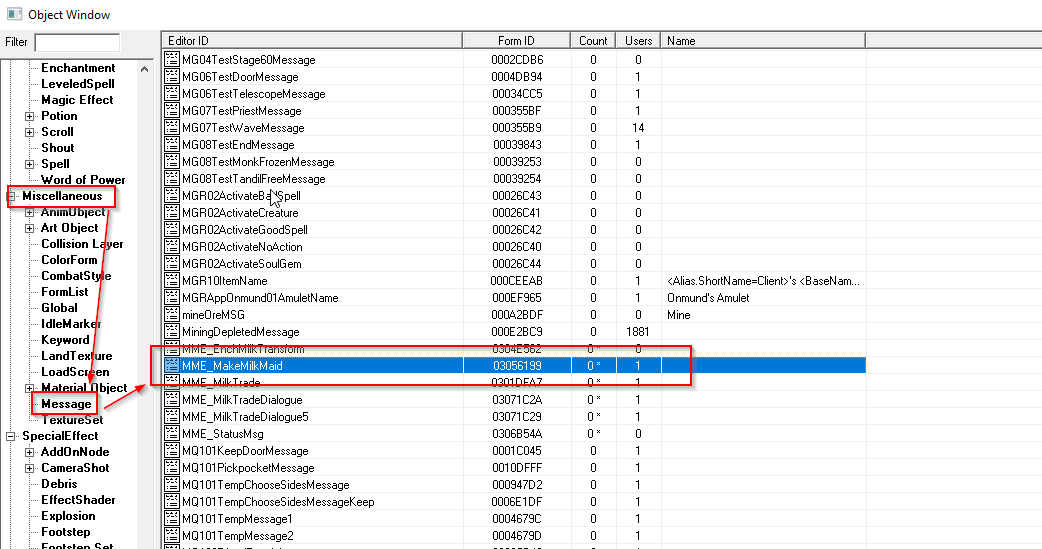Expand the CameraShot tree node
The width and height of the screenshot is (1042, 549).
[x=29, y=468]
